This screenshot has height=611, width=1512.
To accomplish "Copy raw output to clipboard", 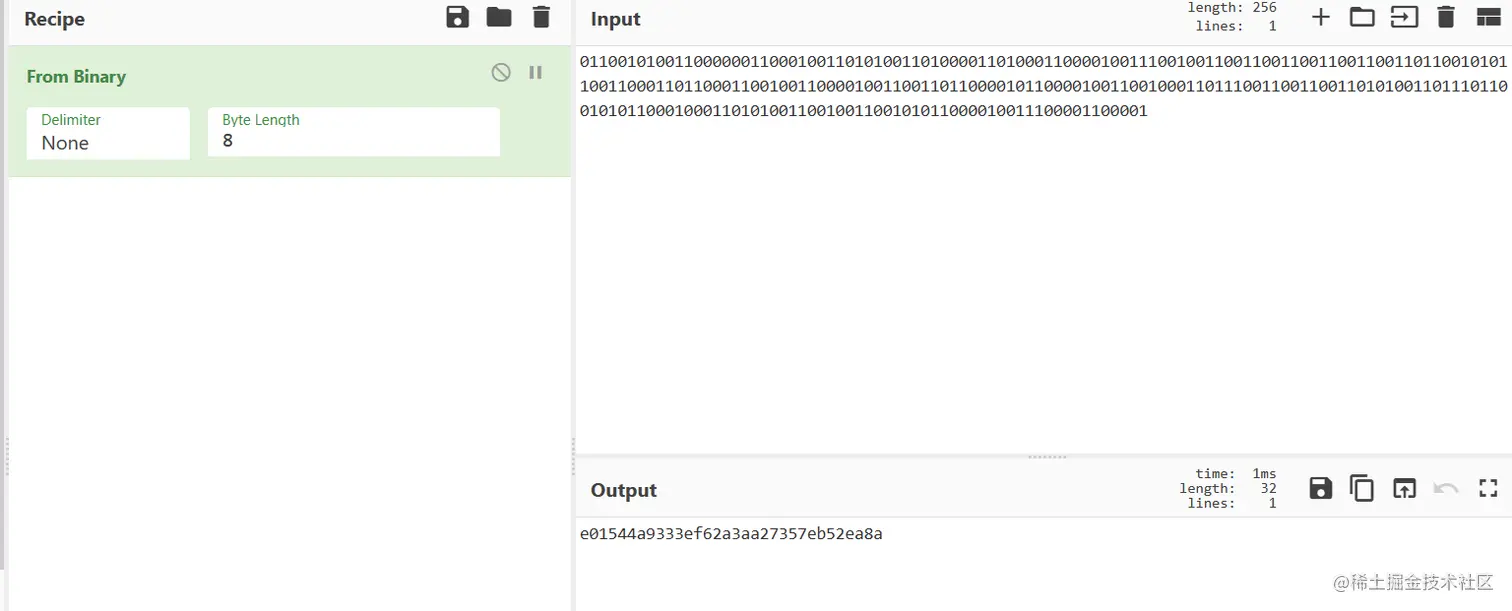I will pos(1362,488).
